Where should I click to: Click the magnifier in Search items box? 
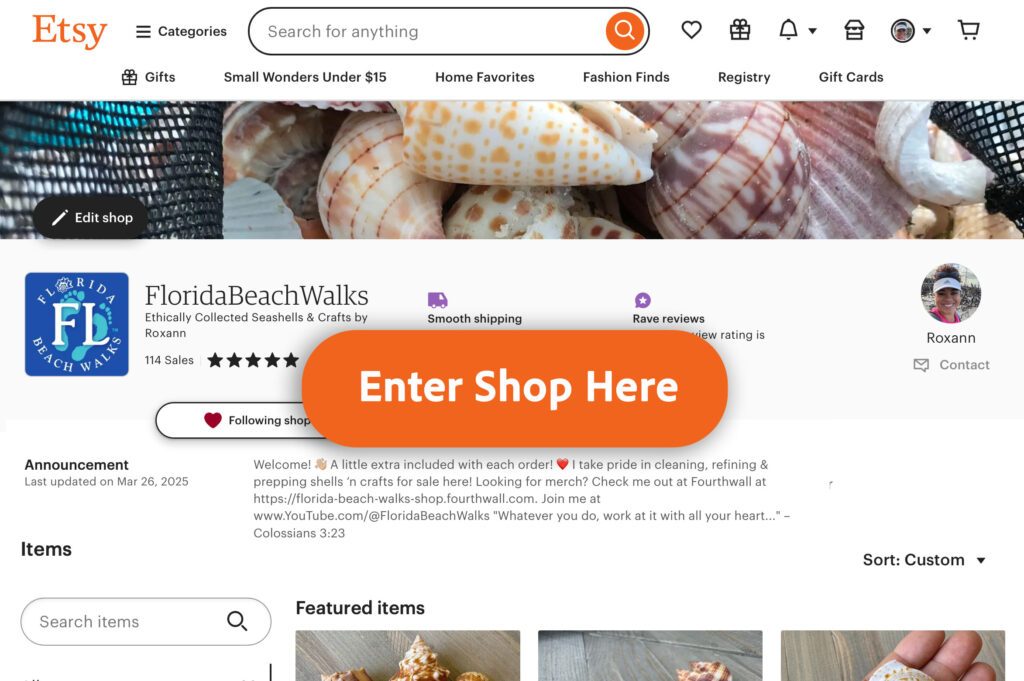coord(237,621)
